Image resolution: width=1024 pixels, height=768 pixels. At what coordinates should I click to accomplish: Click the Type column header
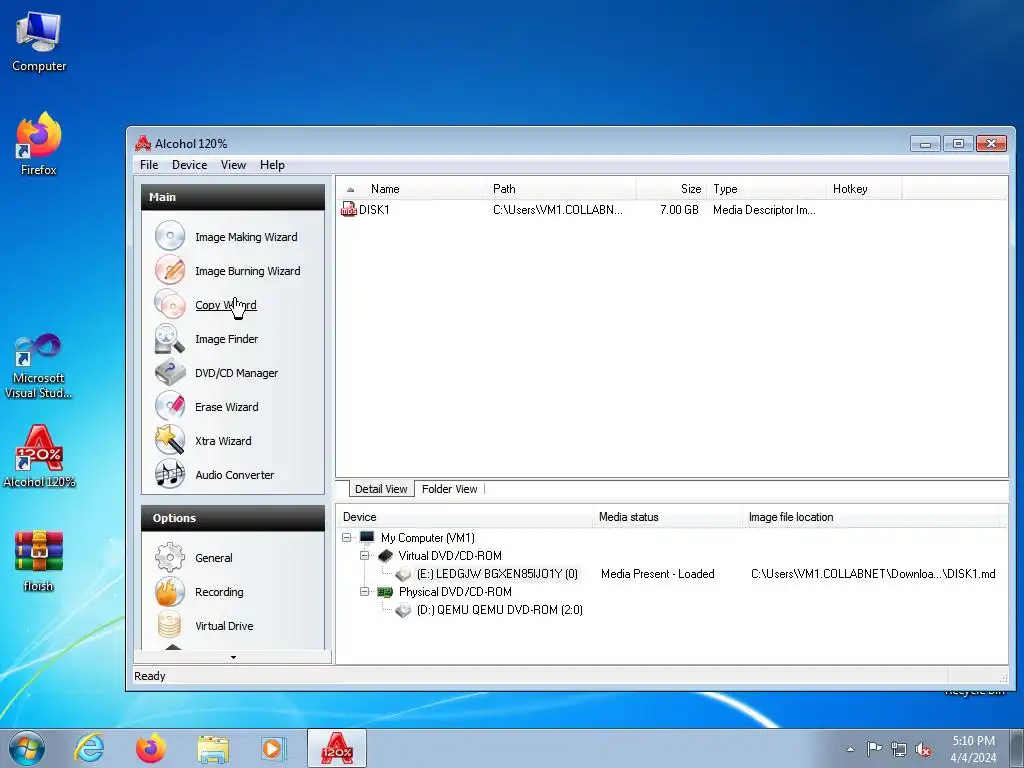[x=767, y=189]
